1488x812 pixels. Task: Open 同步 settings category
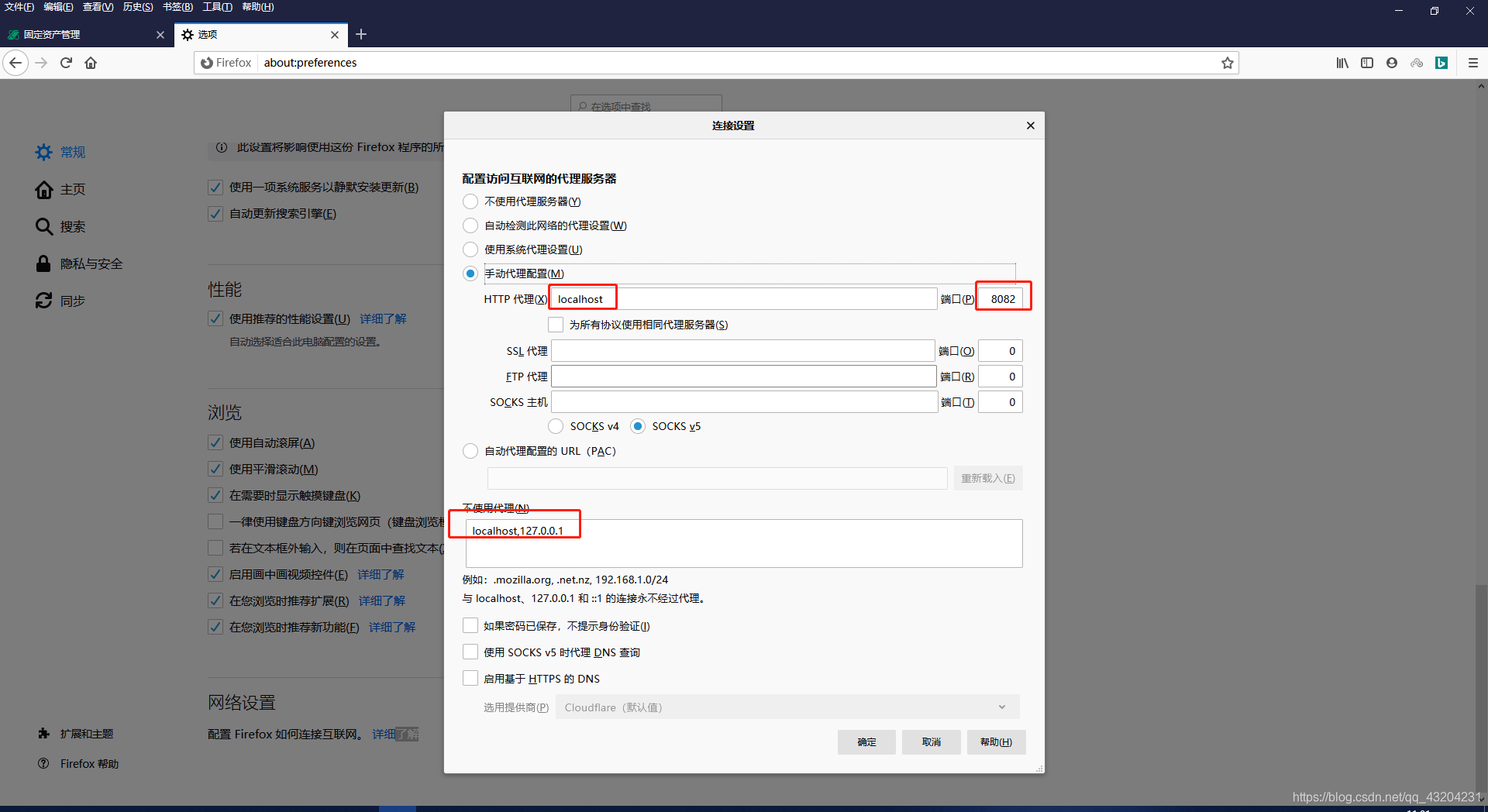coord(60,301)
